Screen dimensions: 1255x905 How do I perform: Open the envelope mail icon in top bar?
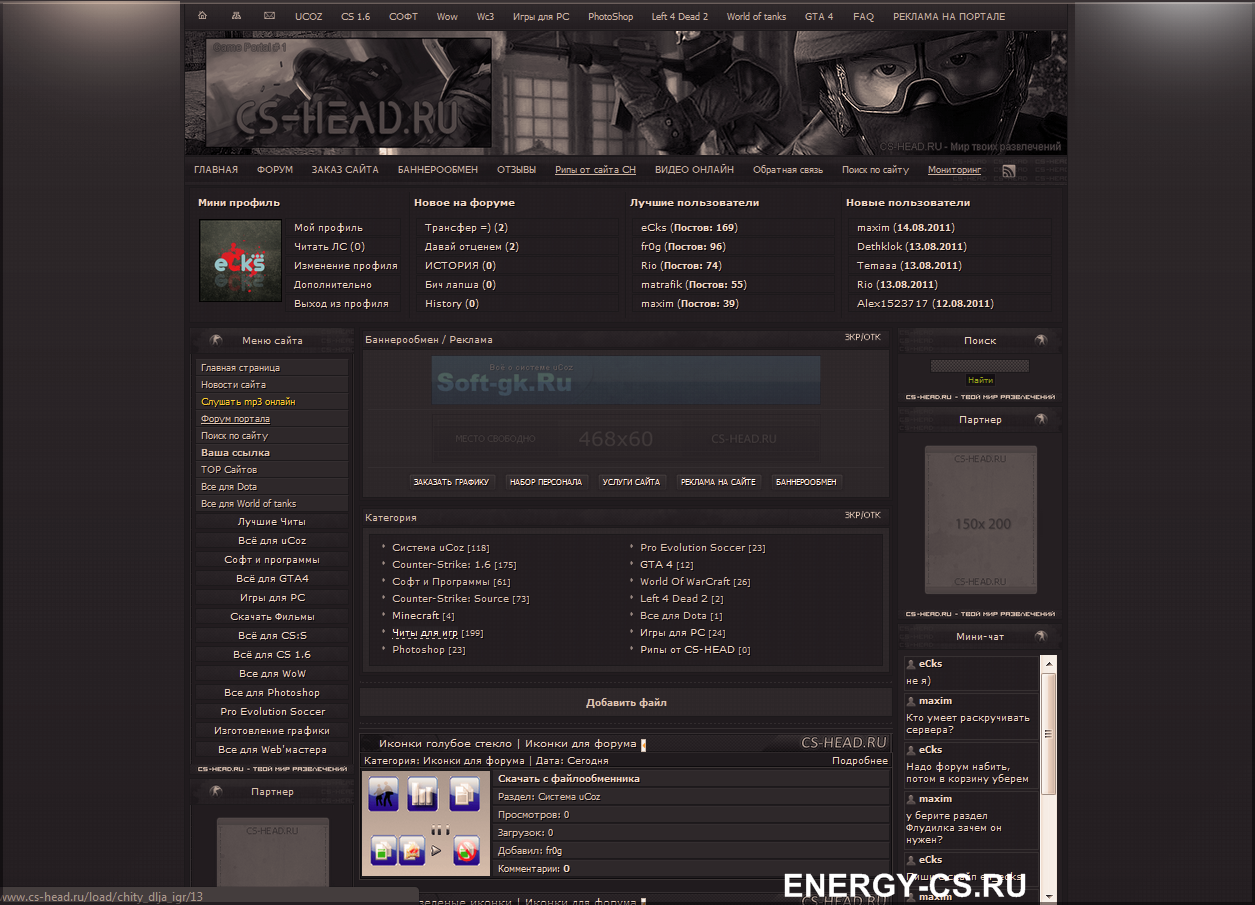(x=269, y=16)
